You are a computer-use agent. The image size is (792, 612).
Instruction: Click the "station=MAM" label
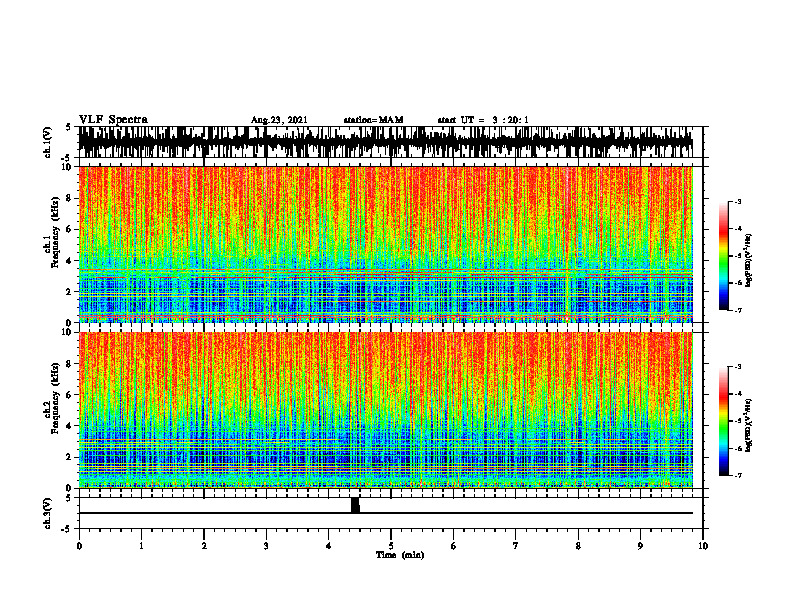point(373,120)
